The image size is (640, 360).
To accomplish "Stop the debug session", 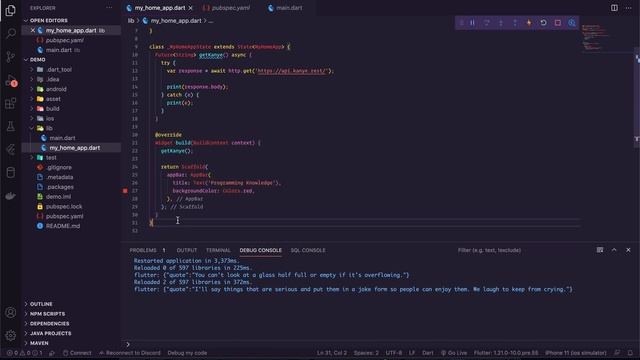I will pyautogui.click(x=558, y=23).
